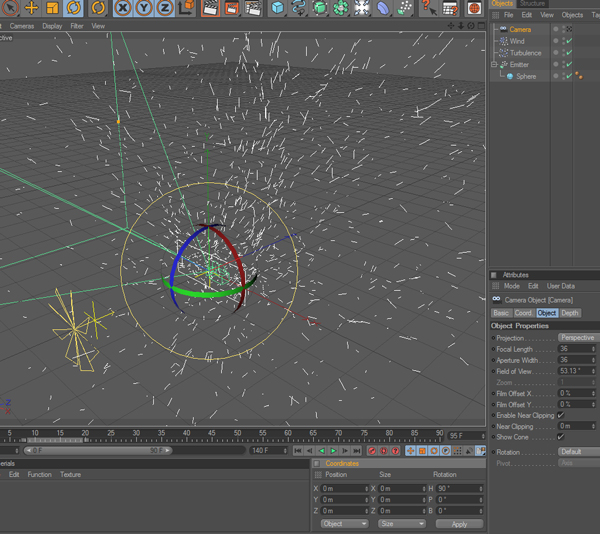Click the Render View clapperboard icon

coord(211,8)
